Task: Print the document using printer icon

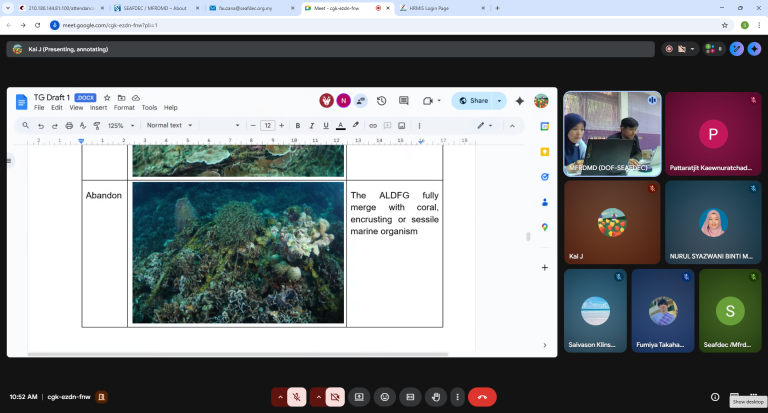Action: [69, 126]
